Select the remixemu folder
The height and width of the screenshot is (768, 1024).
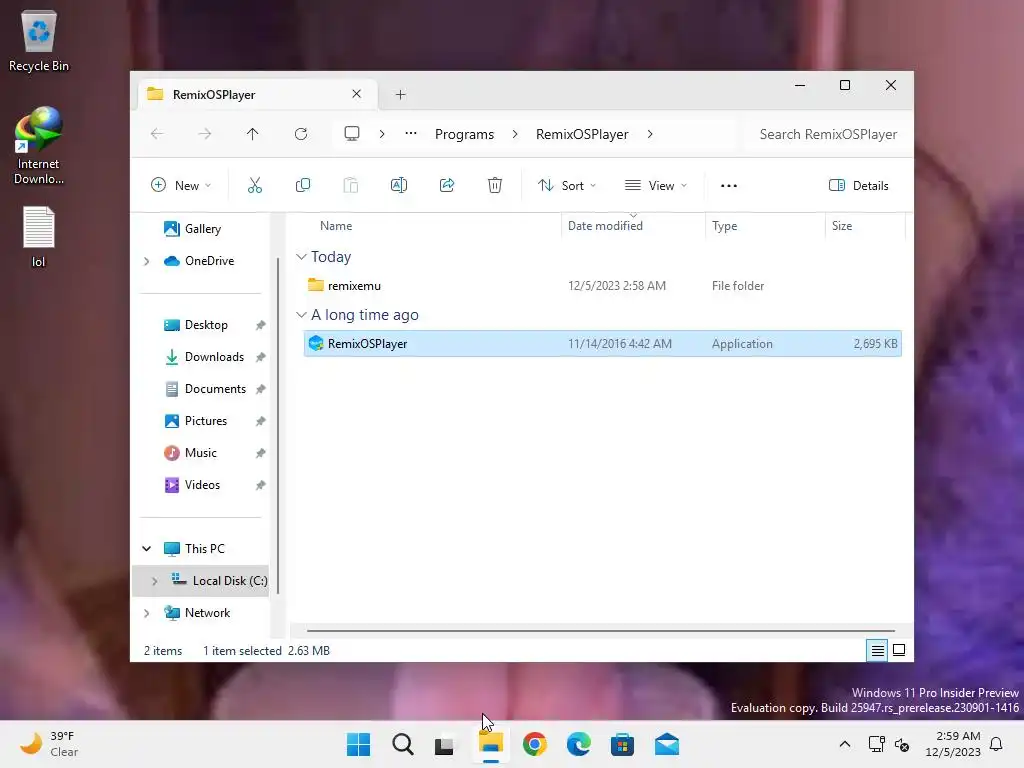click(602, 285)
